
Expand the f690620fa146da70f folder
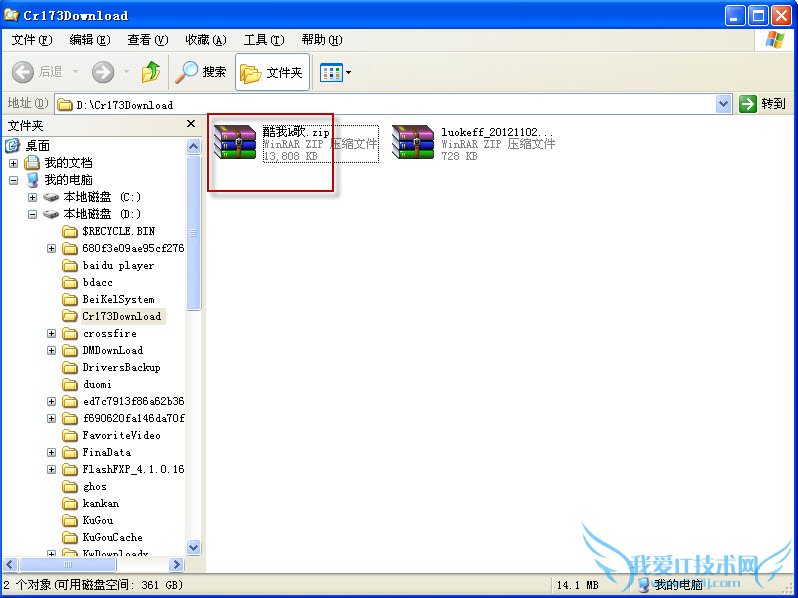51,418
